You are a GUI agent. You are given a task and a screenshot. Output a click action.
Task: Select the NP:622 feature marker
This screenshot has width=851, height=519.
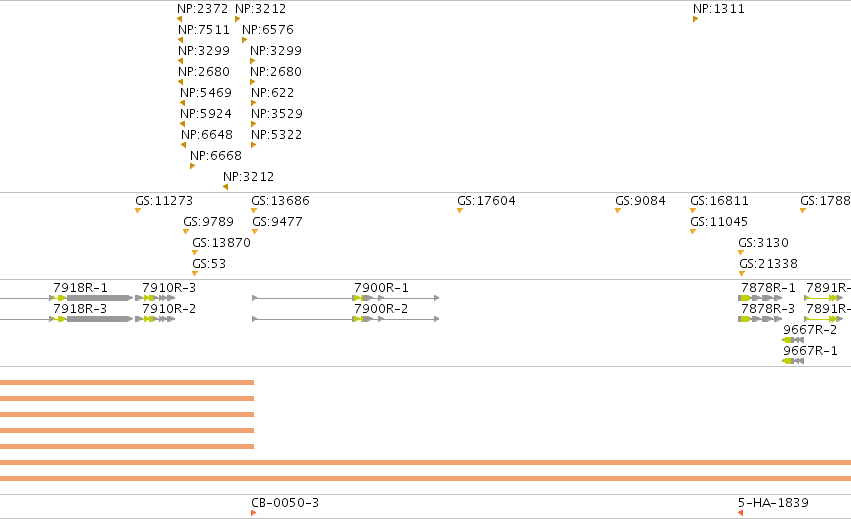click(253, 103)
